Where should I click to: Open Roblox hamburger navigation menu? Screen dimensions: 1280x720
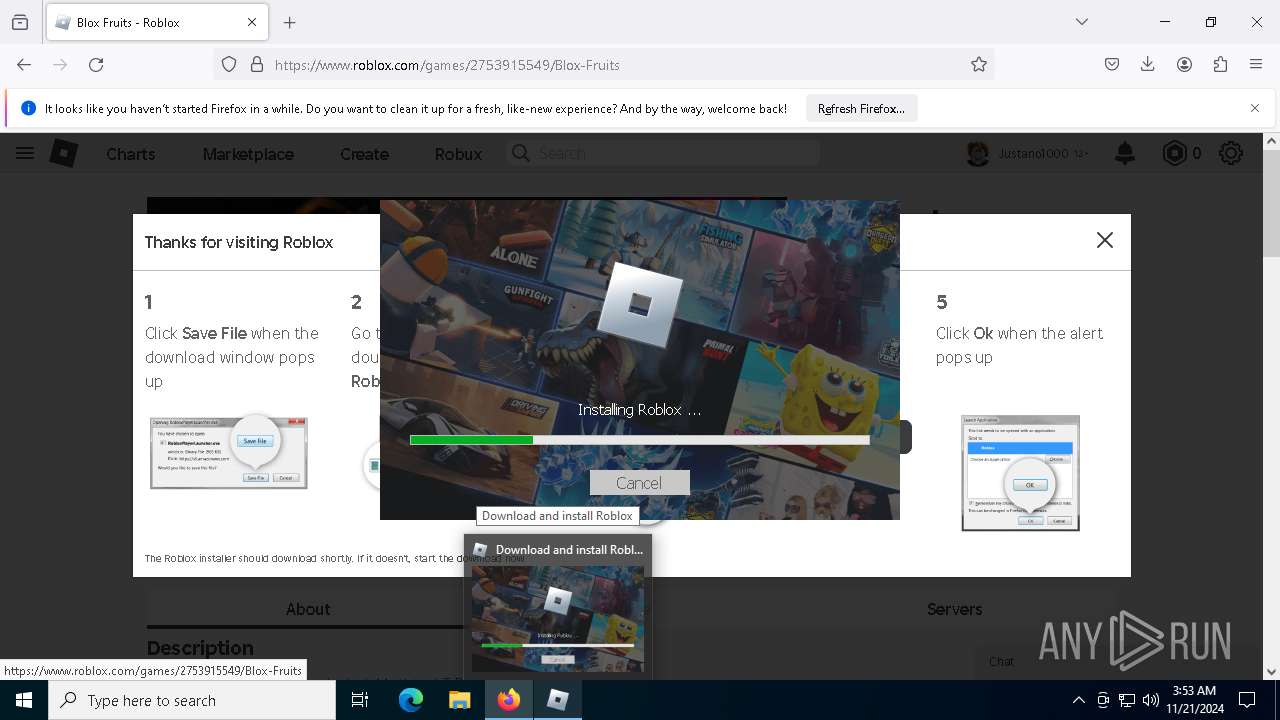[x=25, y=153]
